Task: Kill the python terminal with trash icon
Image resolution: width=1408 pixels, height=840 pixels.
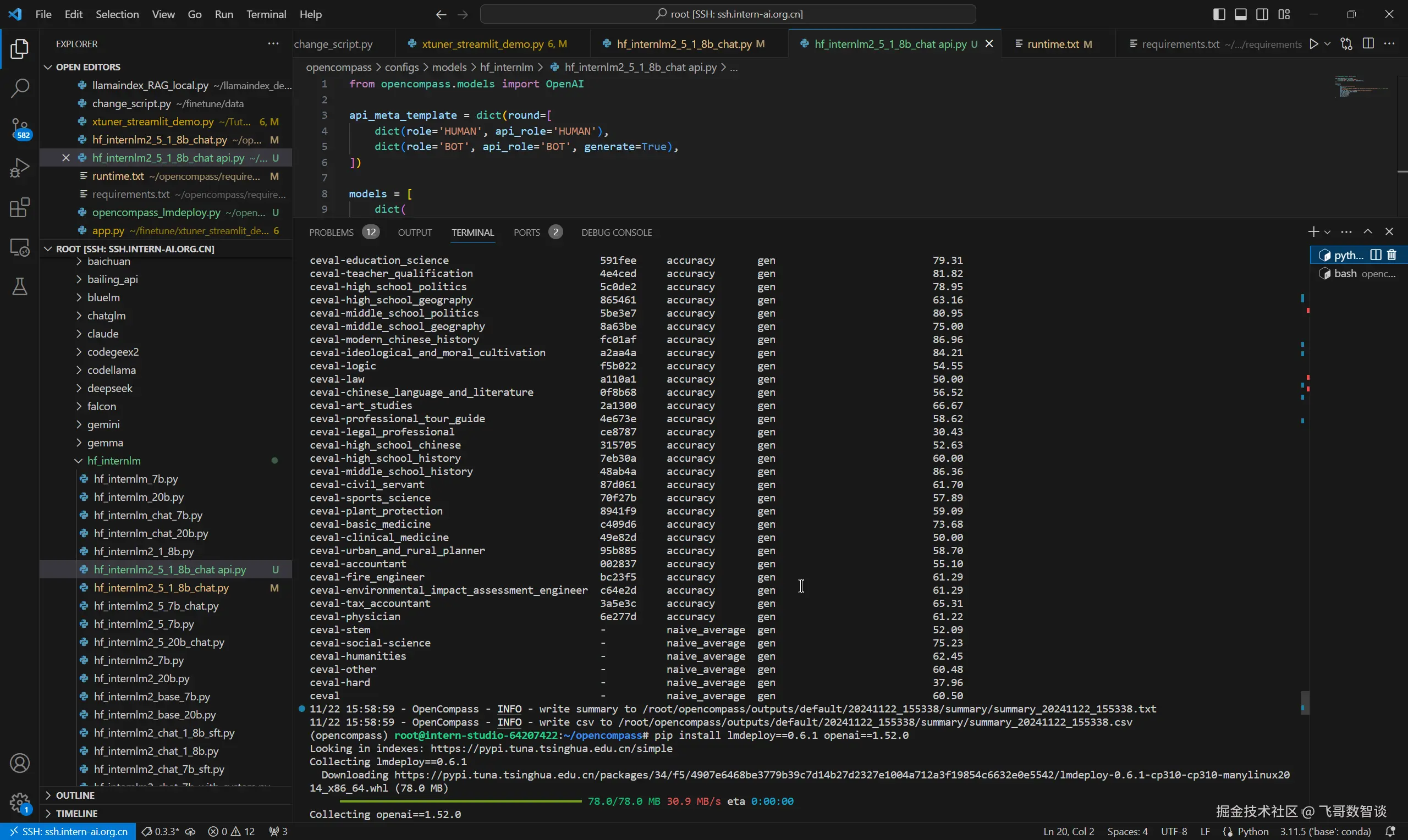Action: point(1392,255)
